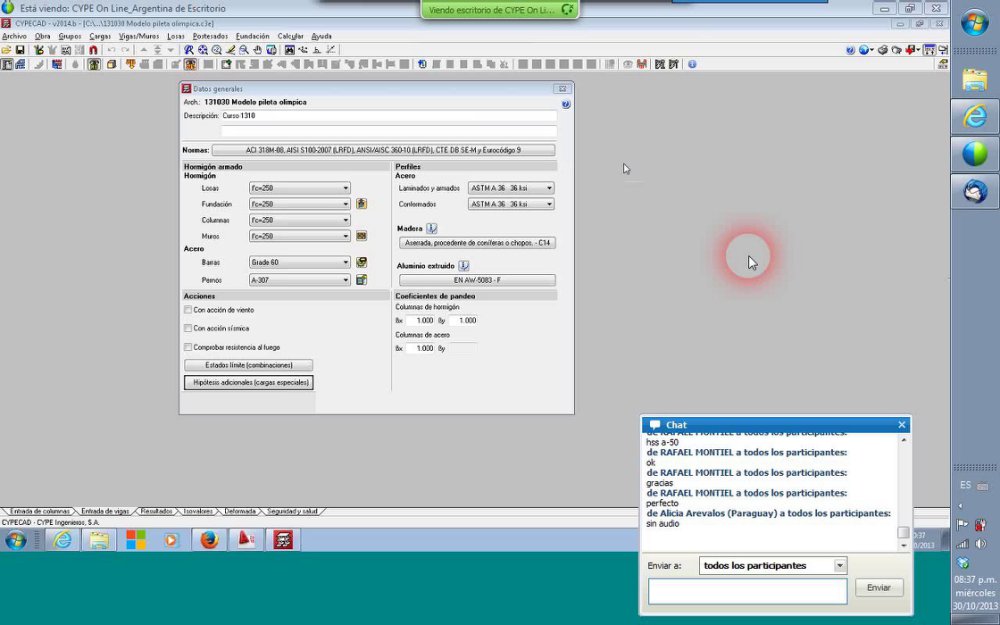Open the Columnas concrete dropdown

pos(300,220)
